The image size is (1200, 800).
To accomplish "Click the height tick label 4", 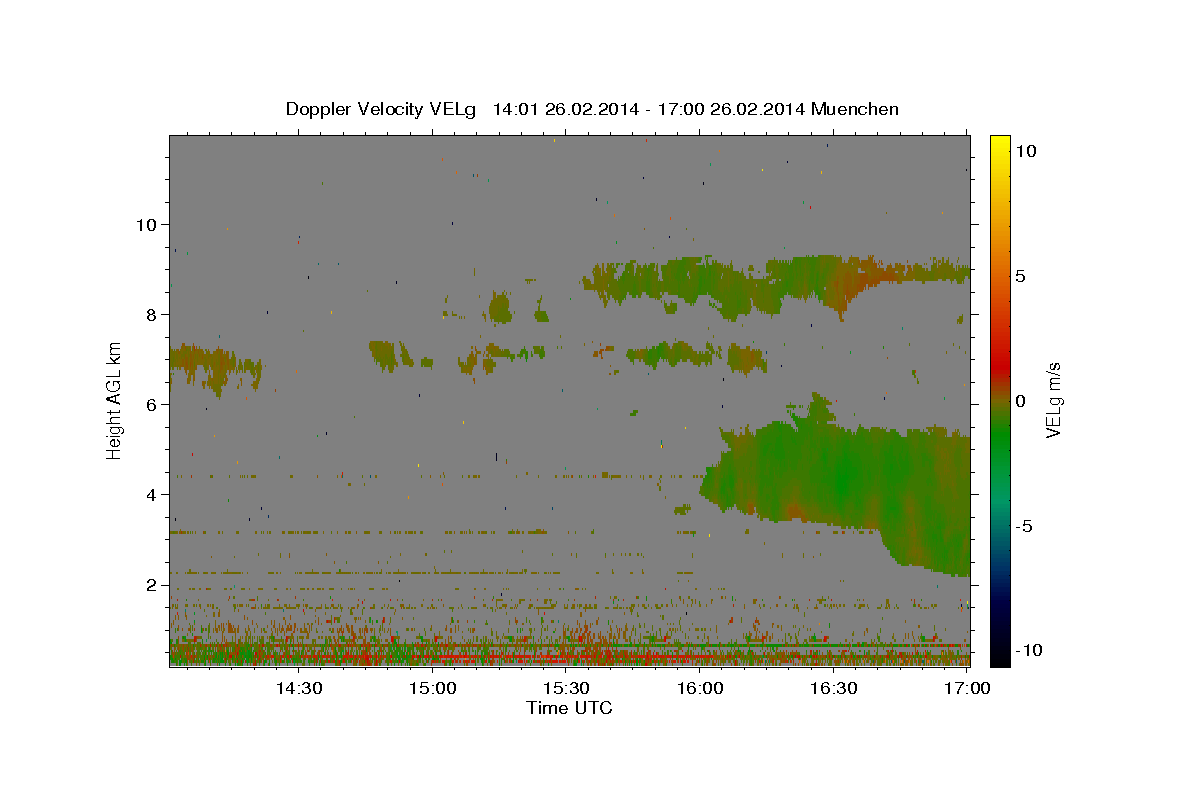I will tap(150, 494).
